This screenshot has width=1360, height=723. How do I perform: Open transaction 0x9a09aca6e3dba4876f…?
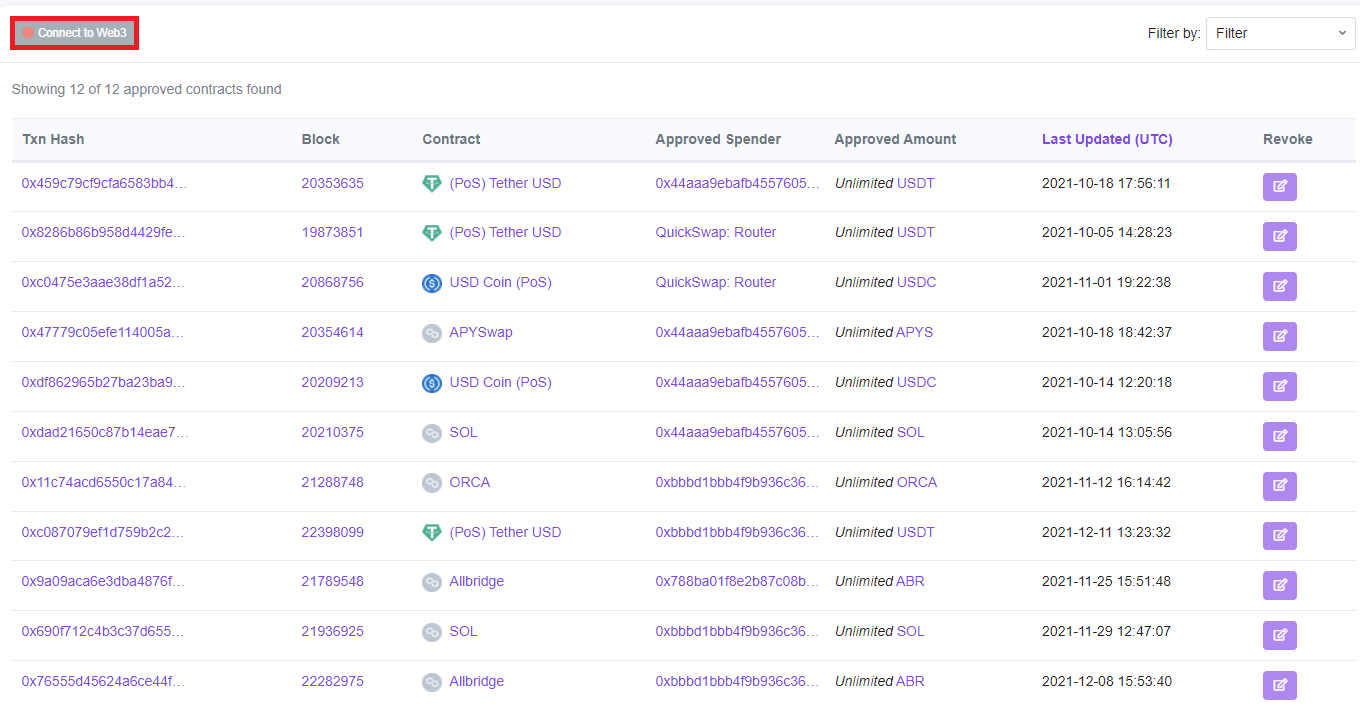tap(104, 581)
